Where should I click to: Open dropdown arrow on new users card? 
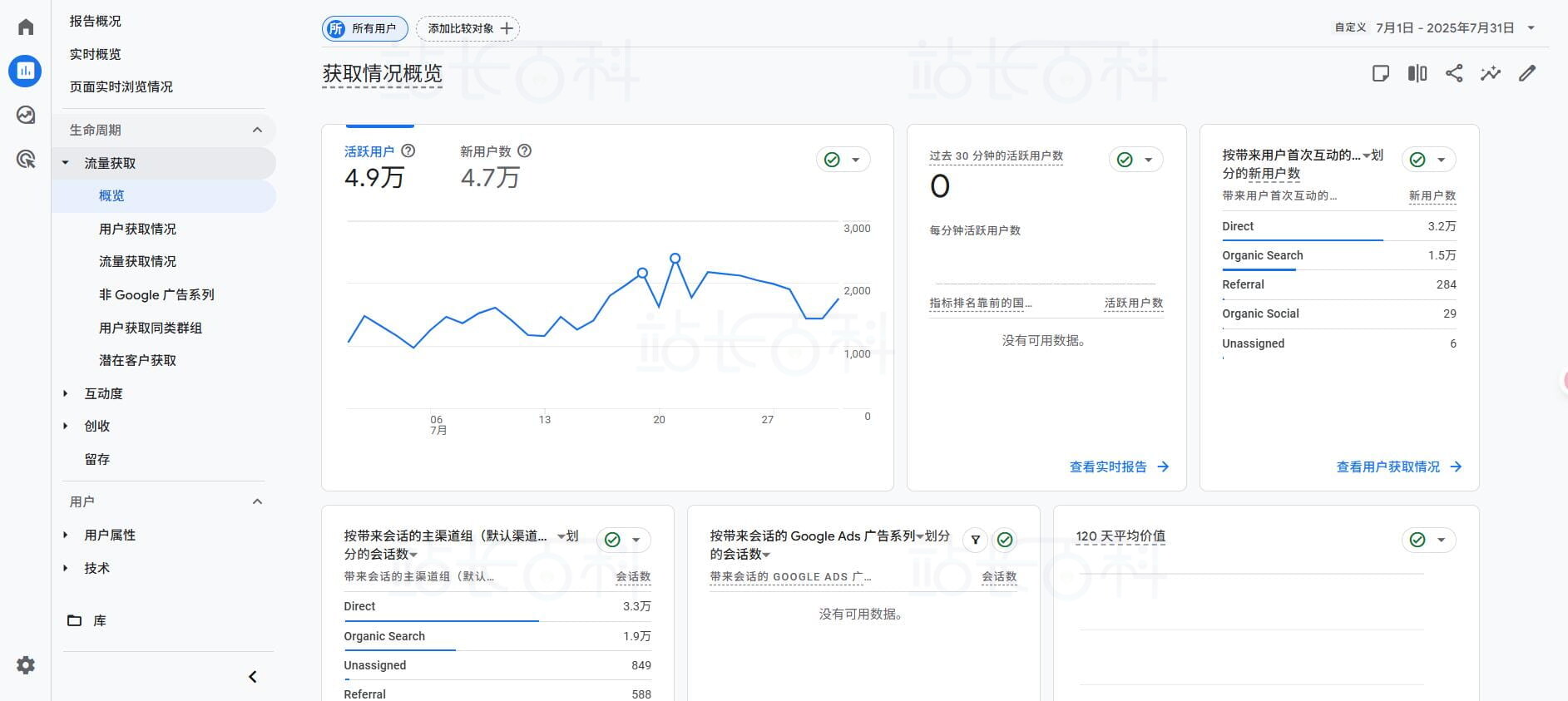(1441, 160)
